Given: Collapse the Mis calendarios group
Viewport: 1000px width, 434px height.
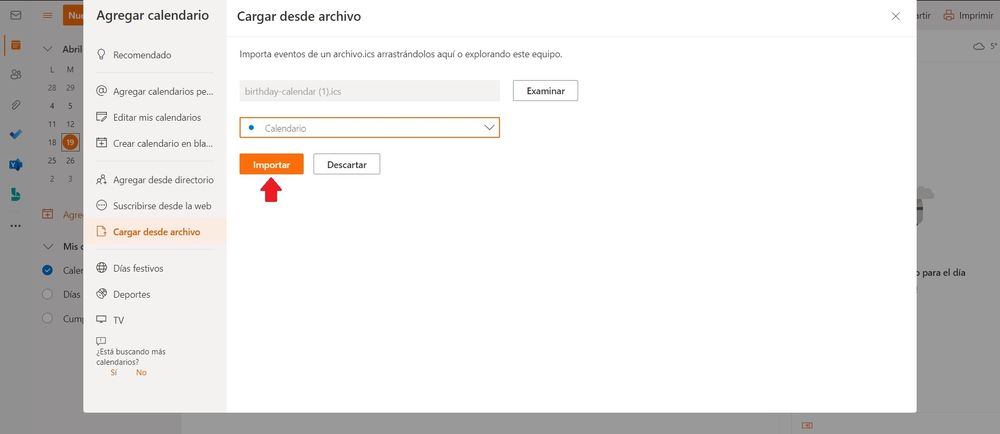Looking at the screenshot, I should [48, 246].
